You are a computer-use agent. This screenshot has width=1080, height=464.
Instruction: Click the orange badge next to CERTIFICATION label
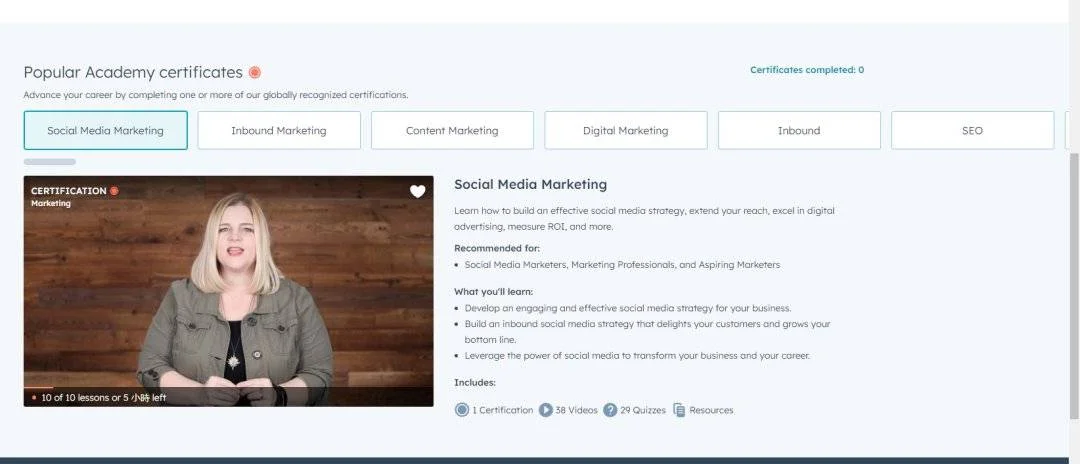pos(114,191)
